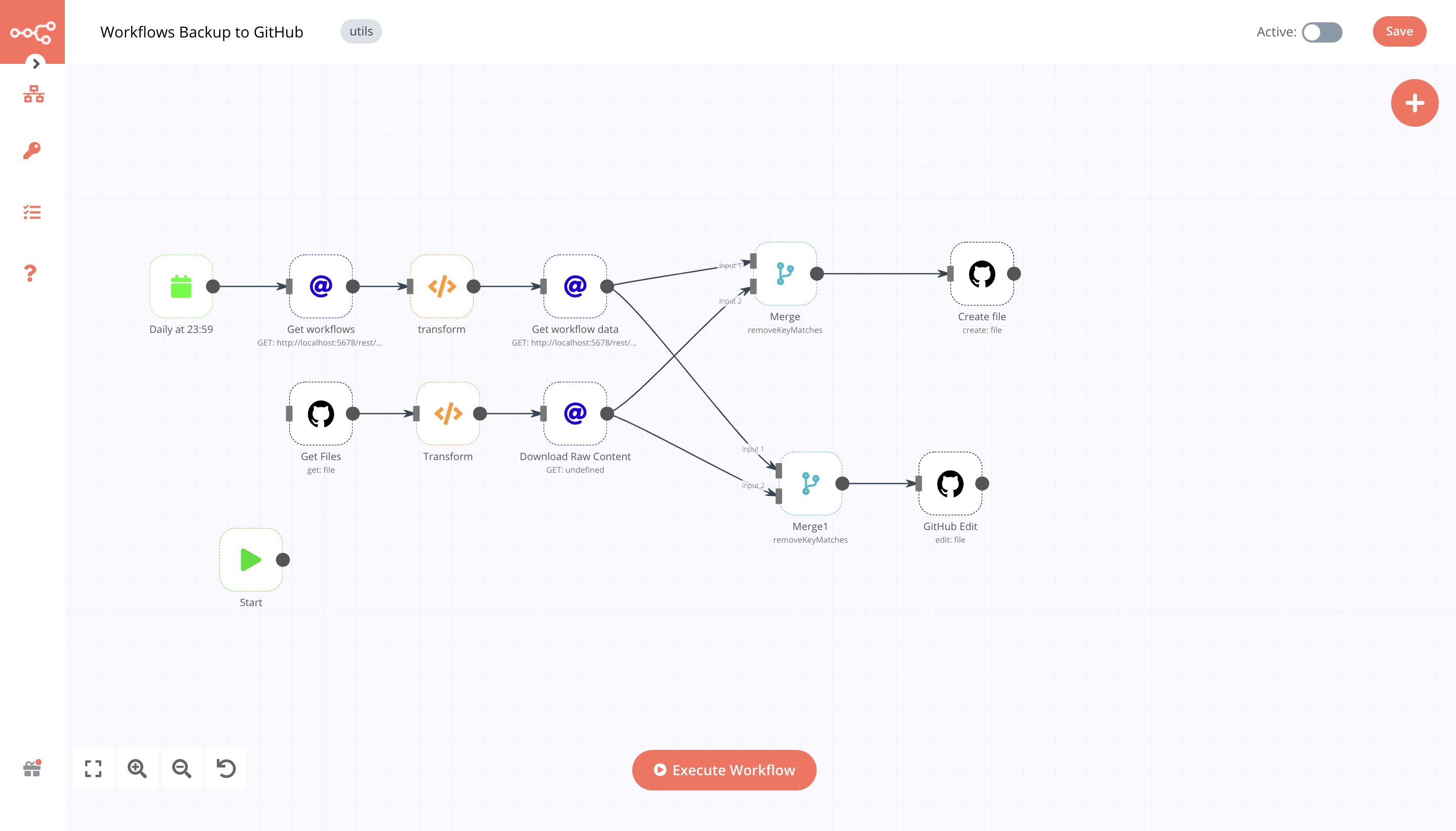Click the utils tag label
The image size is (1456, 831).
tap(360, 30)
